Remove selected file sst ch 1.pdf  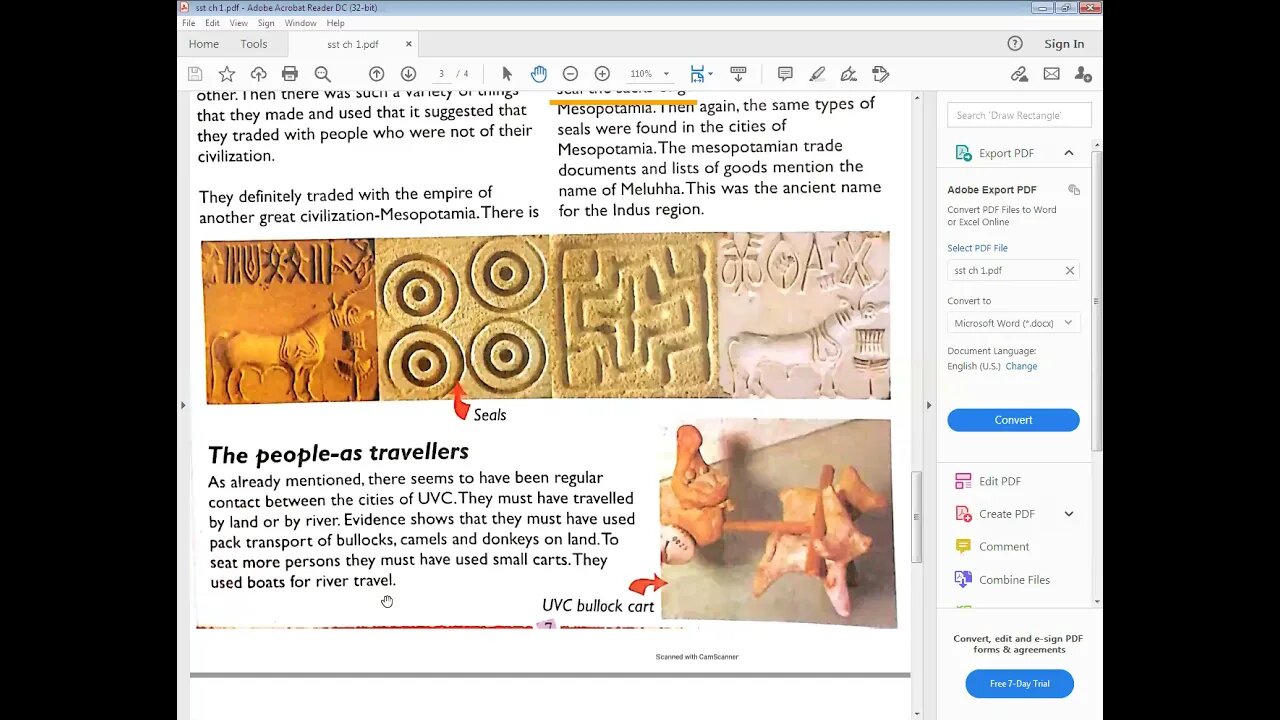coord(1069,270)
